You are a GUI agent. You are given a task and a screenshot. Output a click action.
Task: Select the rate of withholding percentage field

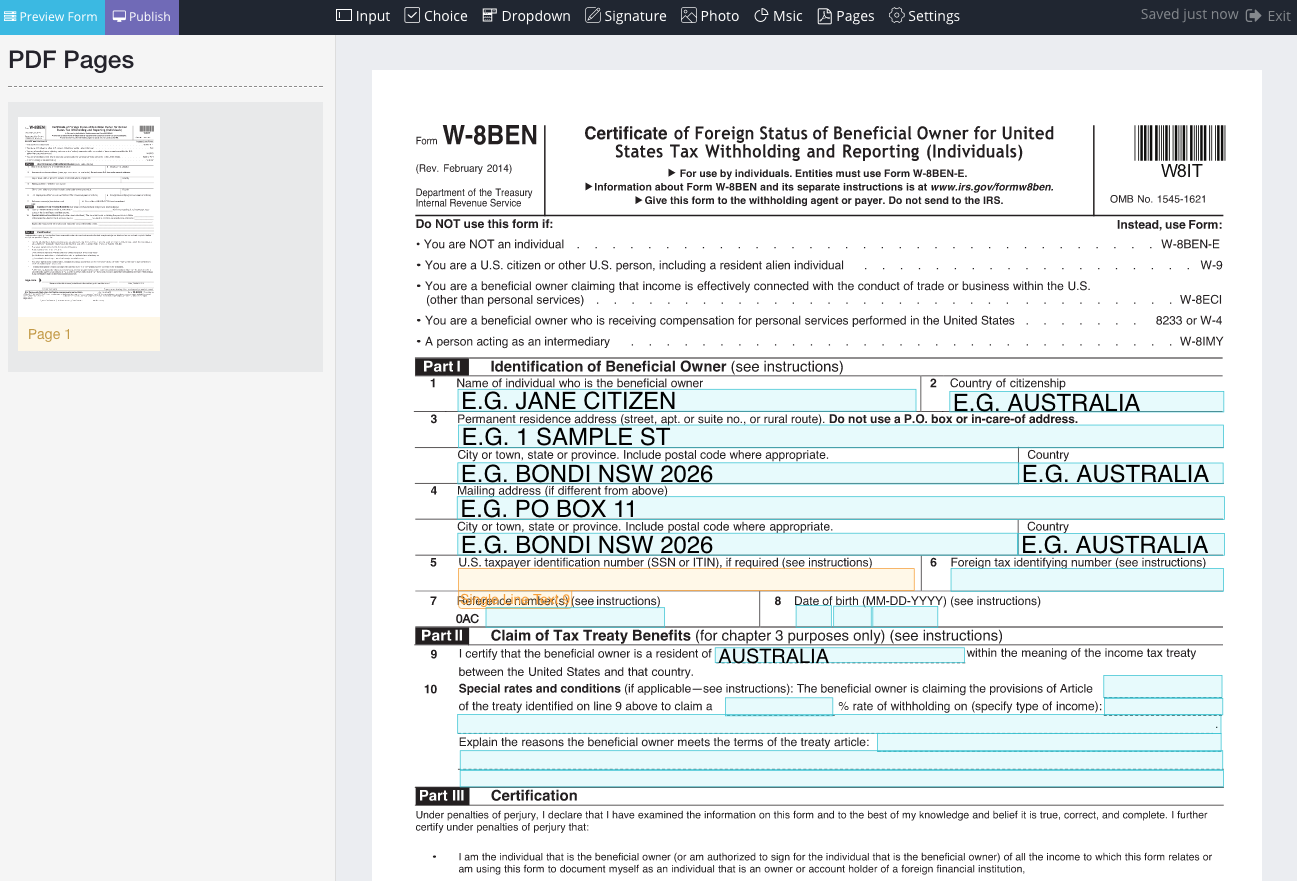click(x=779, y=706)
